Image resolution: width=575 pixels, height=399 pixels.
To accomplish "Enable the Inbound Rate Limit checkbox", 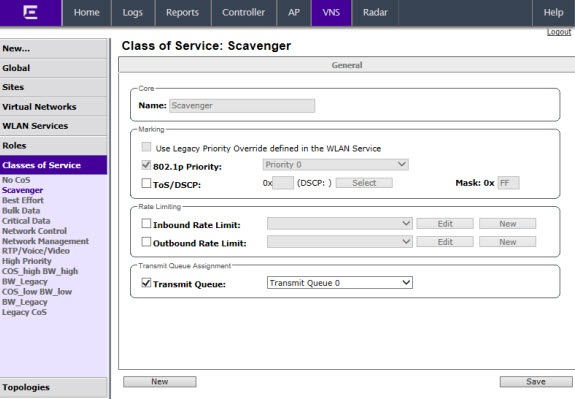I will [x=146, y=223].
